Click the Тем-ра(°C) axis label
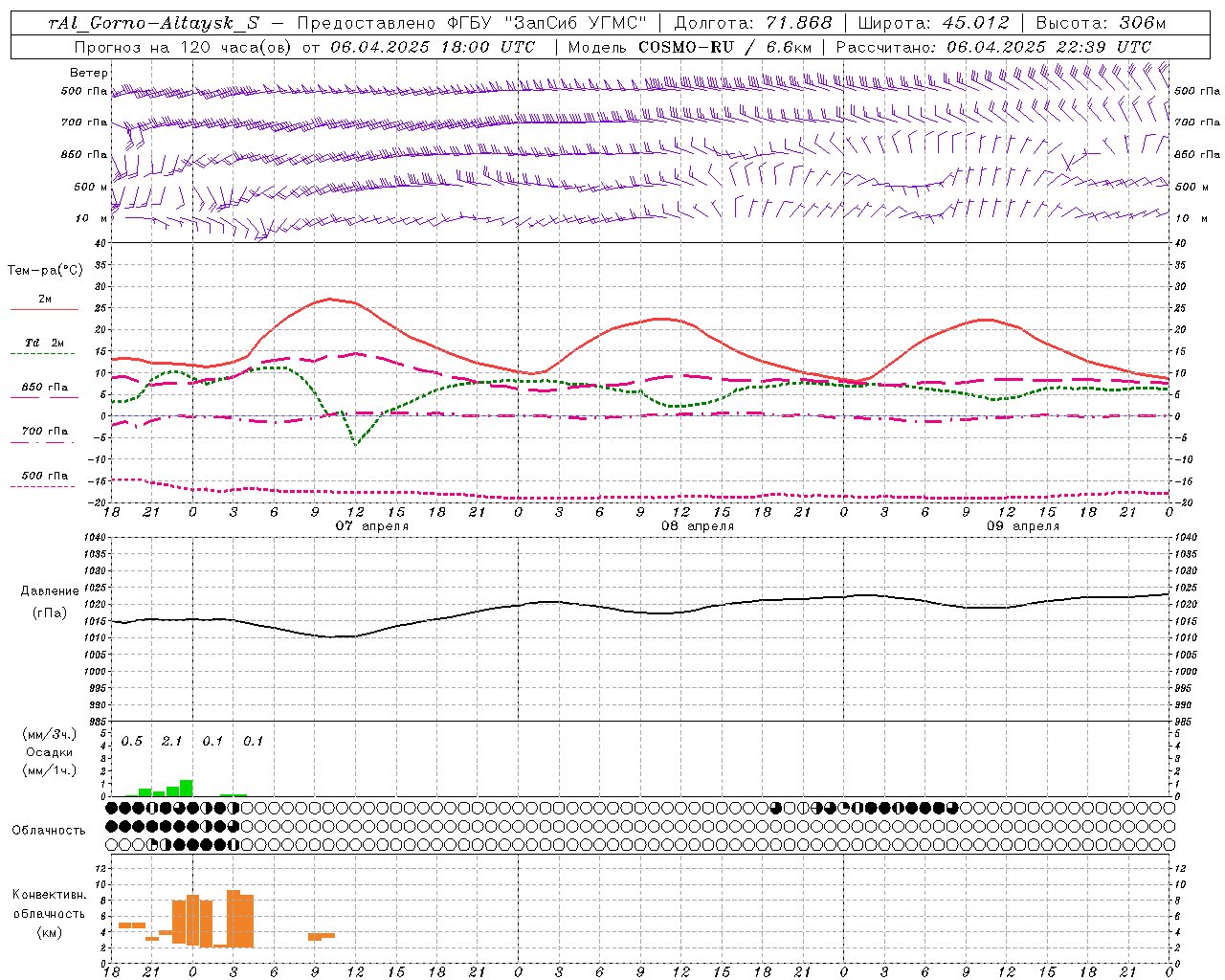 point(45,271)
